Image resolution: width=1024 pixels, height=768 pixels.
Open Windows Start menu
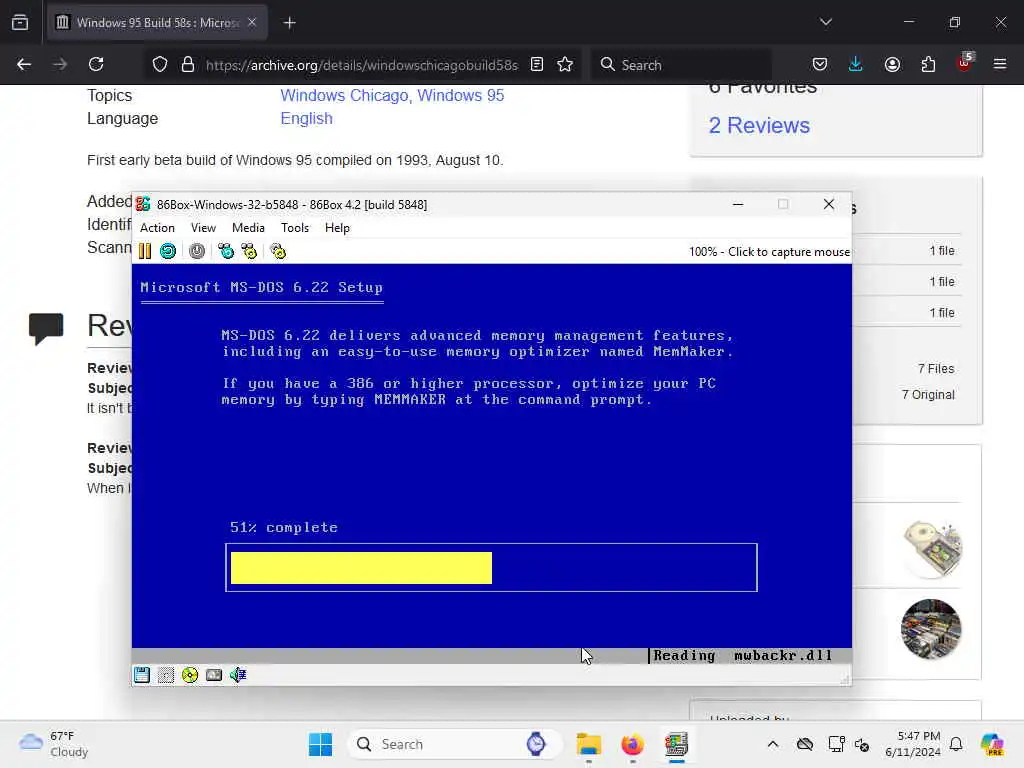pos(321,744)
